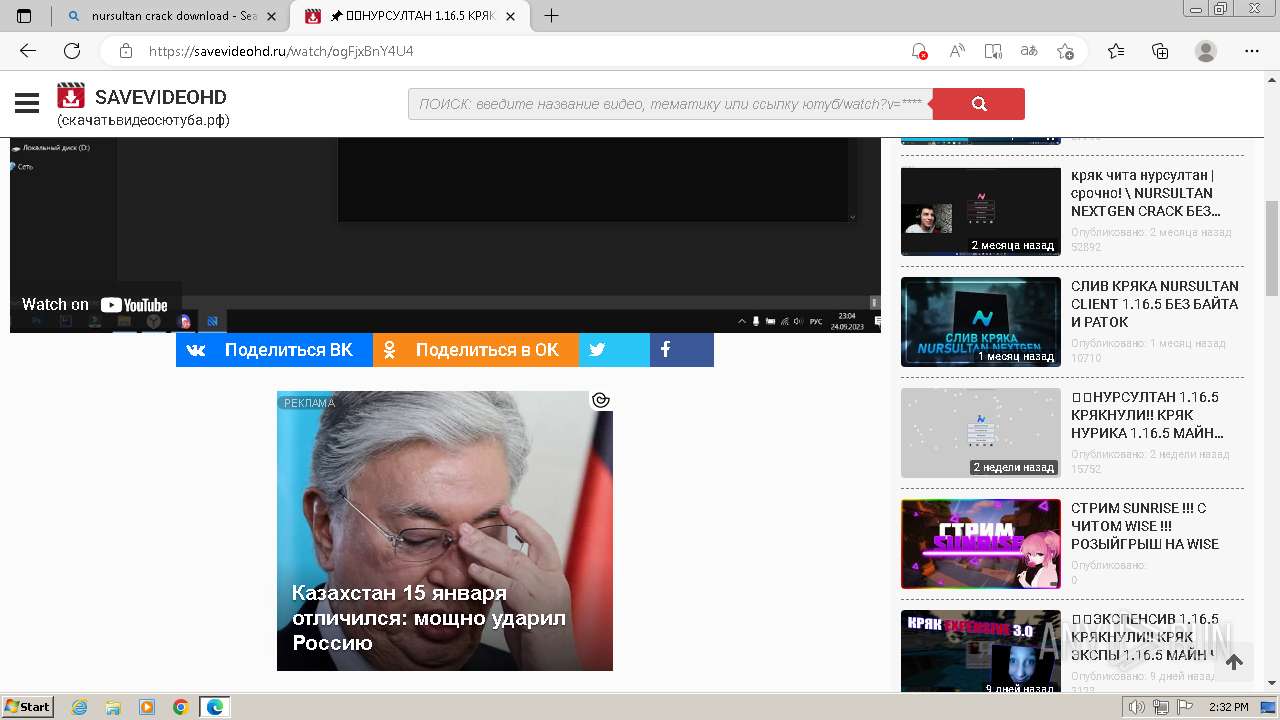1280x720 pixels.
Task: Open the SaveVideoHD hamburger menu
Action: click(27, 103)
